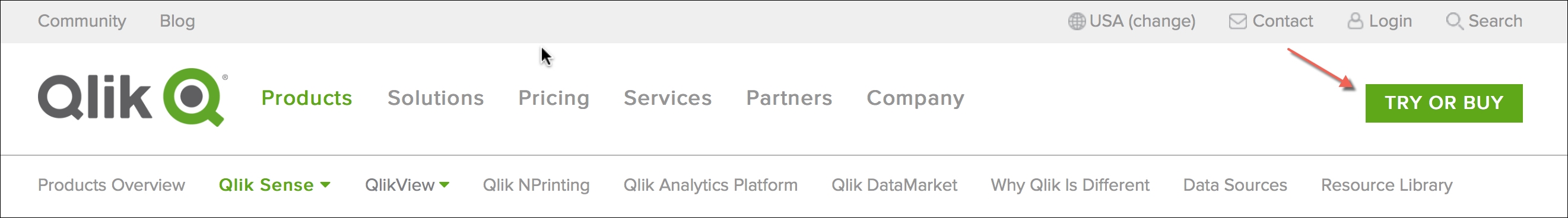Click the person Login icon
Viewport: 1568px width, 218px height.
click(1355, 21)
